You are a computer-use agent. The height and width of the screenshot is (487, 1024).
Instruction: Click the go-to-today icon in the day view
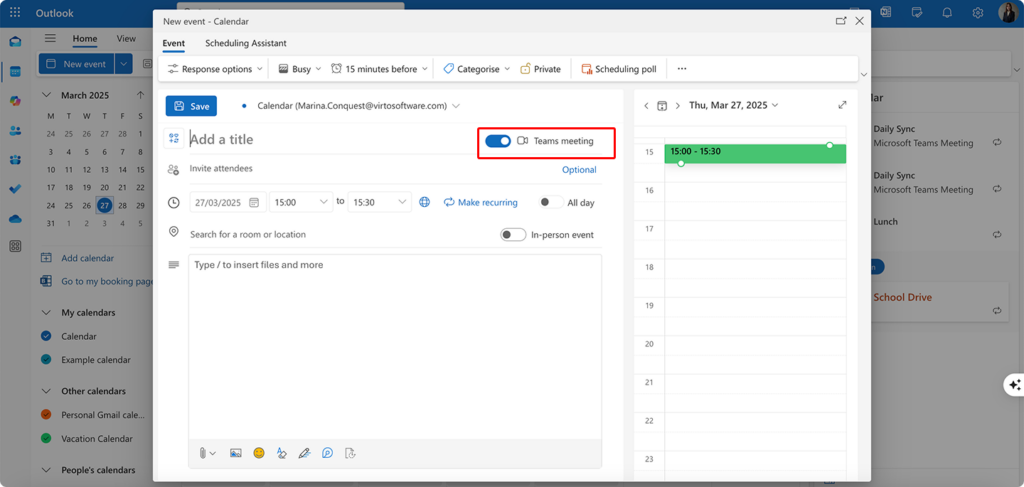click(662, 105)
